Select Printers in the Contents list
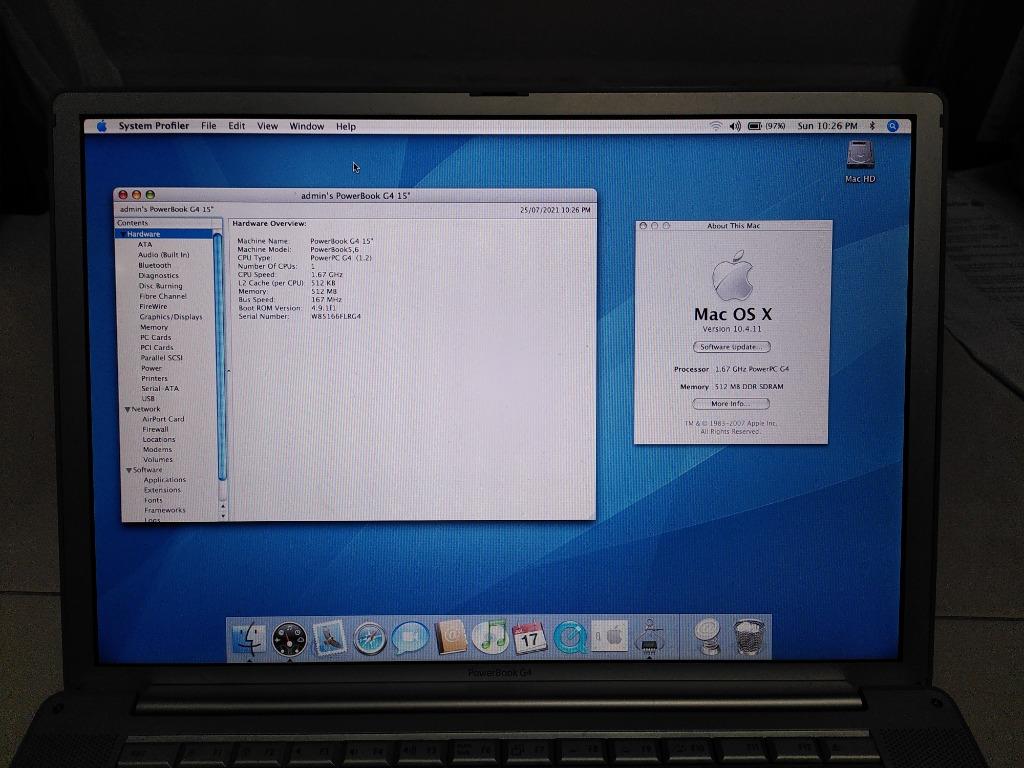1024x768 pixels. (155, 379)
